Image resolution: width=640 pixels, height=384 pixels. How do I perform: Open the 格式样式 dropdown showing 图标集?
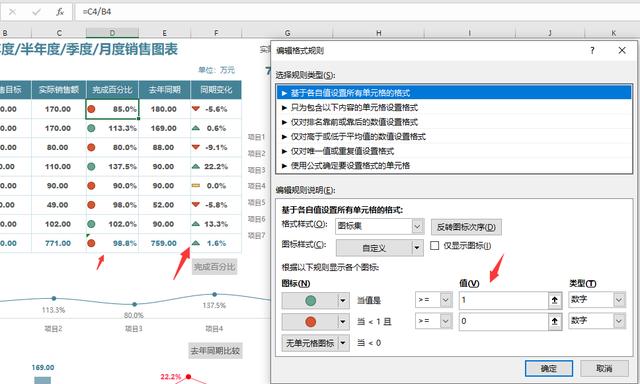click(379, 226)
